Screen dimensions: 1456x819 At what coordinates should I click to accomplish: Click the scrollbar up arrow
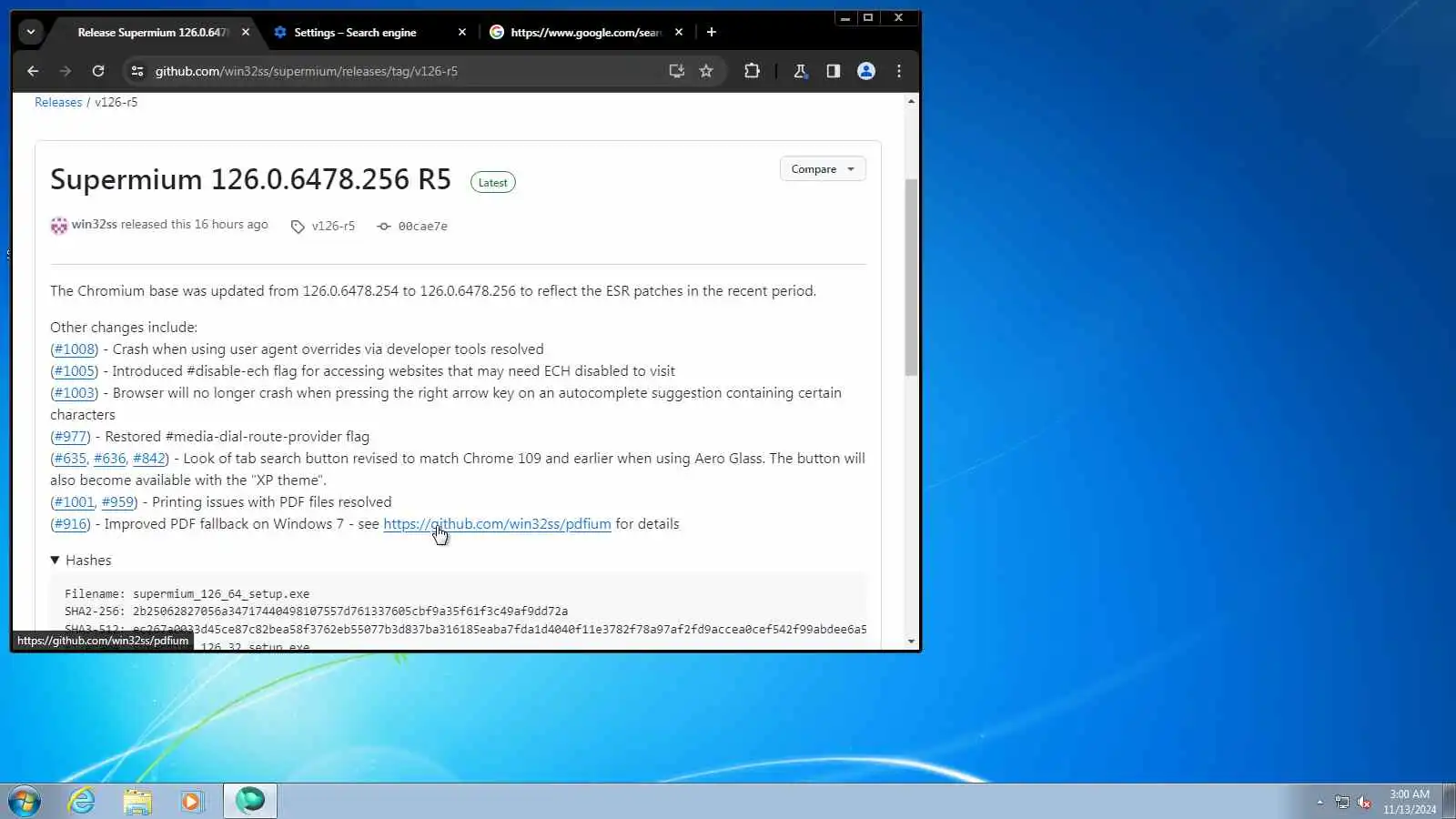pos(911,101)
